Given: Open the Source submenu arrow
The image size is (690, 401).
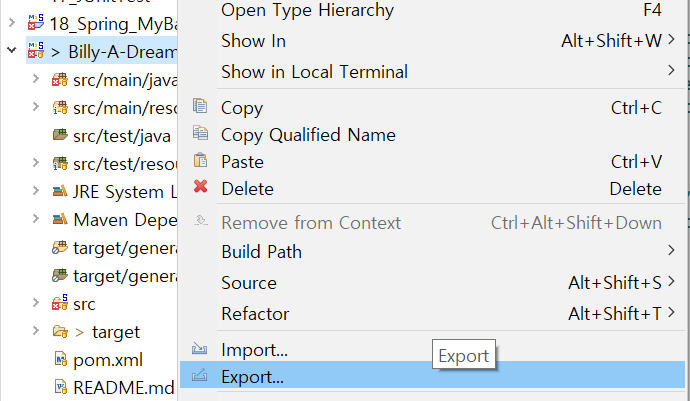Looking at the screenshot, I should click(671, 281).
